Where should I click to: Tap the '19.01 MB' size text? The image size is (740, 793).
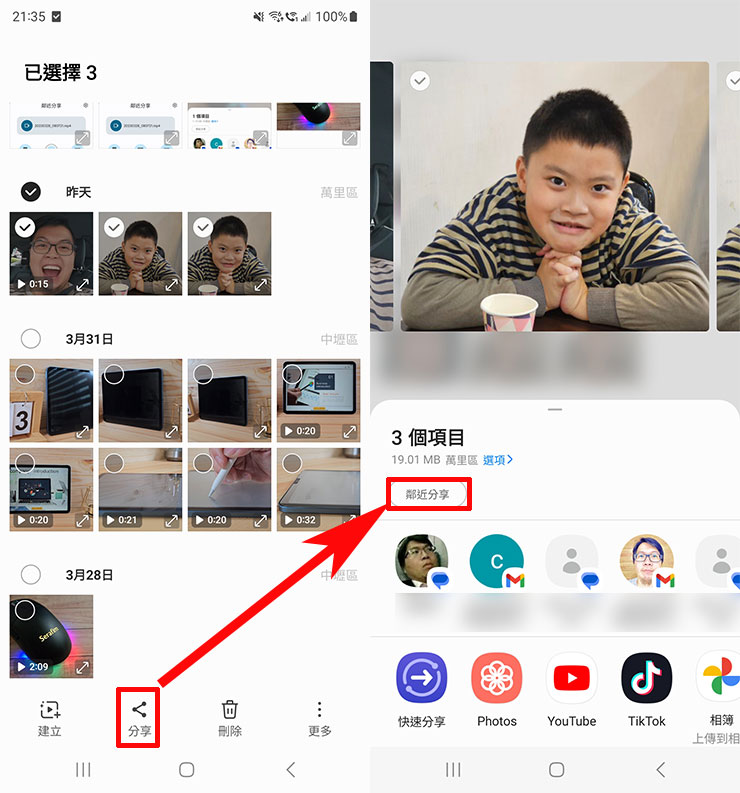coord(415,460)
